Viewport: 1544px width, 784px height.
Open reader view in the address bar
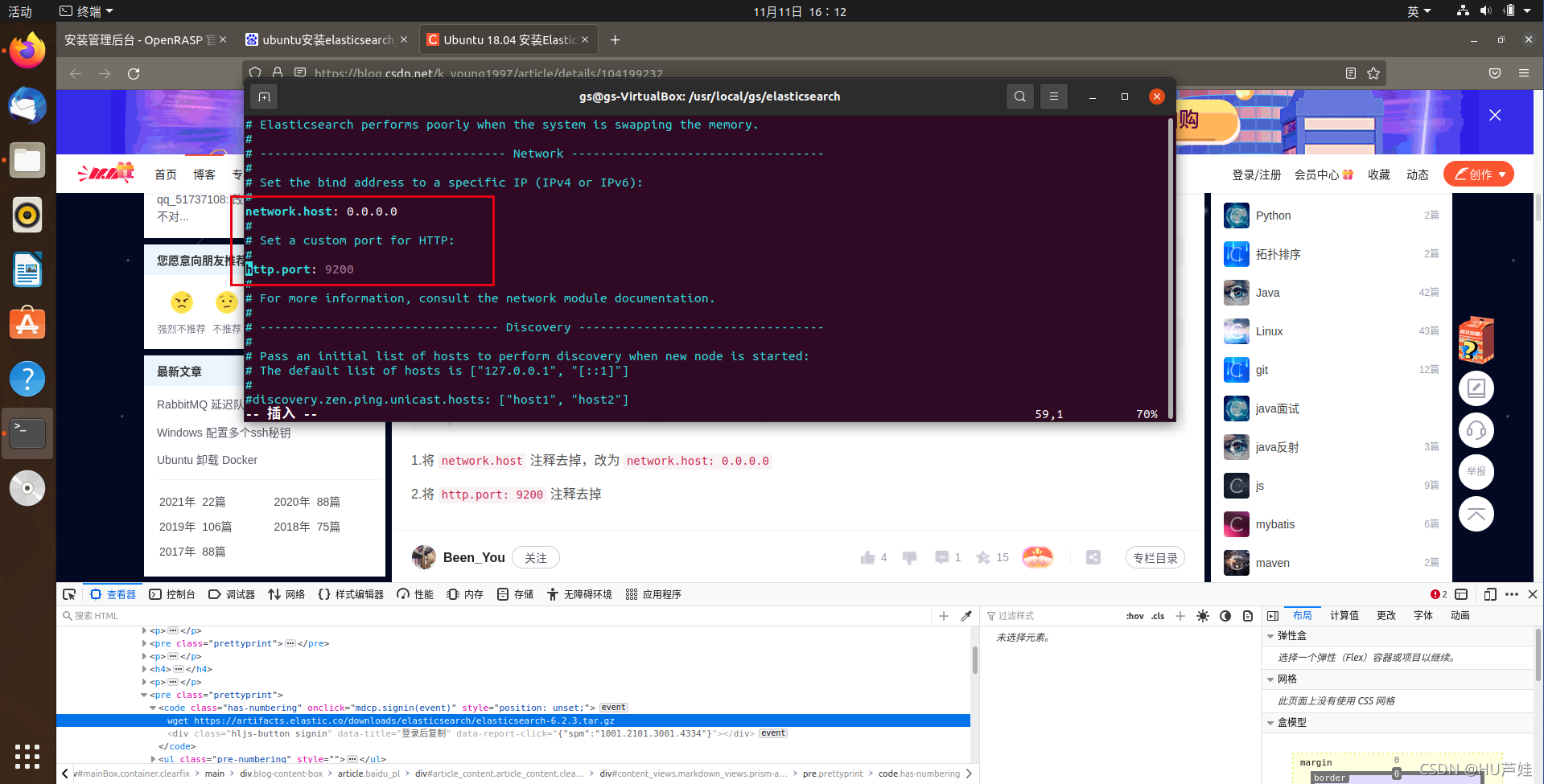(1350, 72)
